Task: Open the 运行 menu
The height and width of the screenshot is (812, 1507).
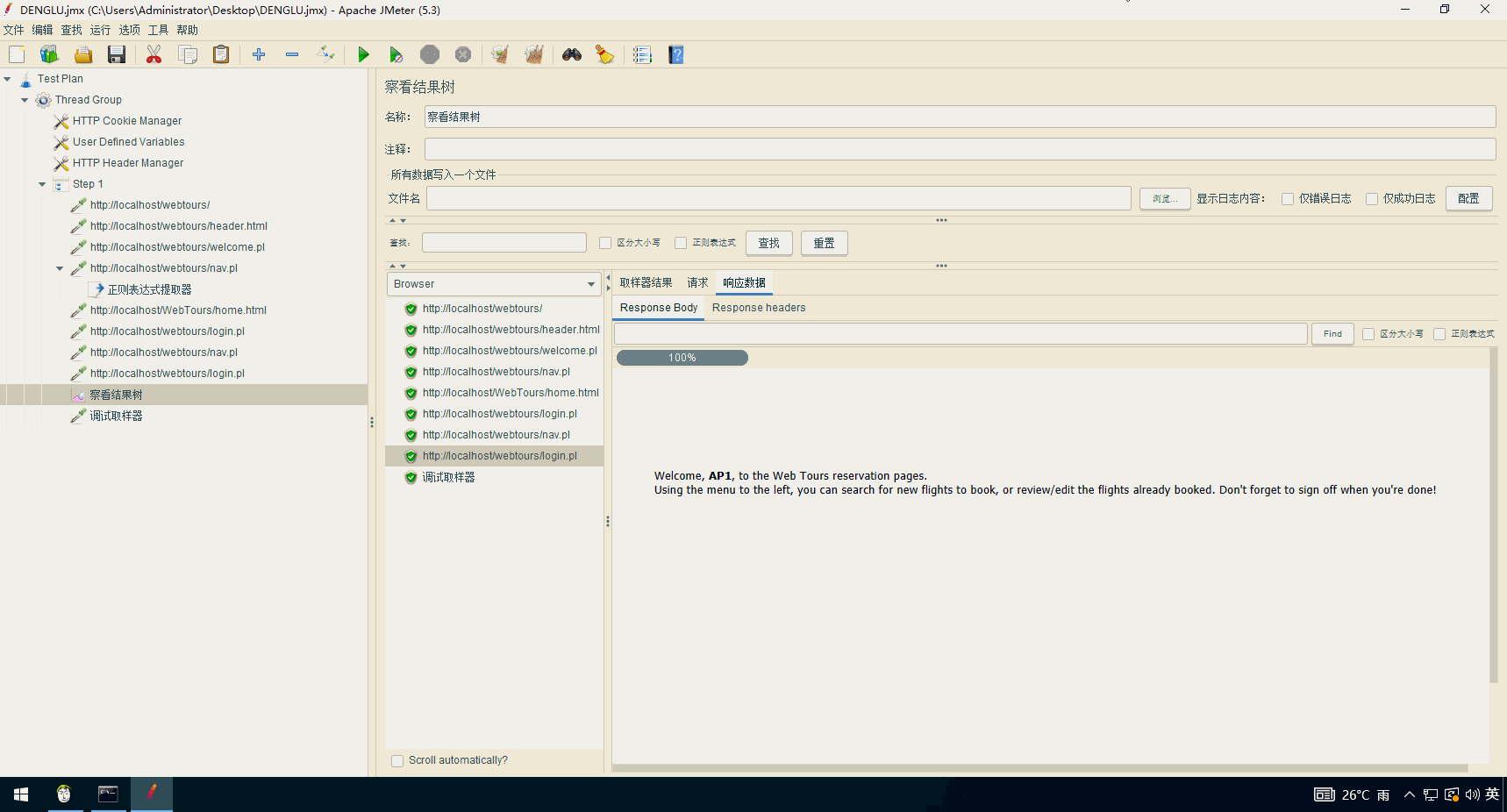Action: tap(101, 30)
